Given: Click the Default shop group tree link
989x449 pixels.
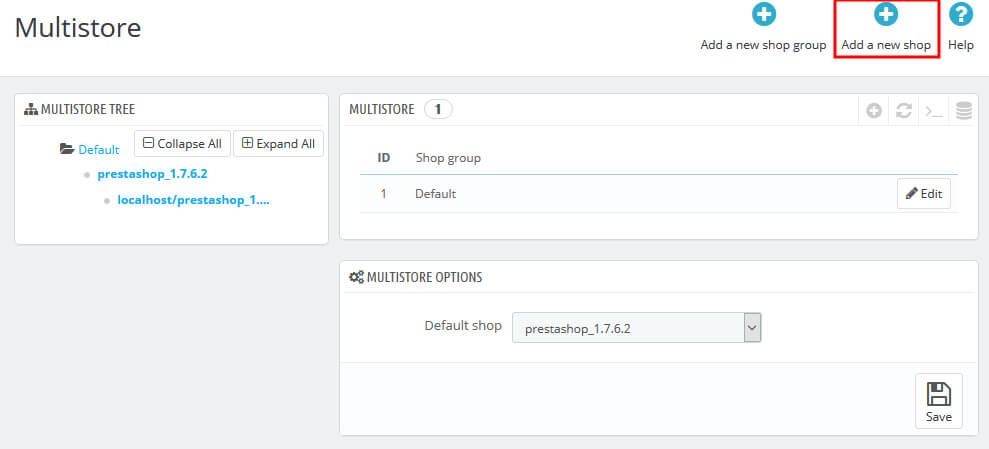Looking at the screenshot, I should [99, 149].
